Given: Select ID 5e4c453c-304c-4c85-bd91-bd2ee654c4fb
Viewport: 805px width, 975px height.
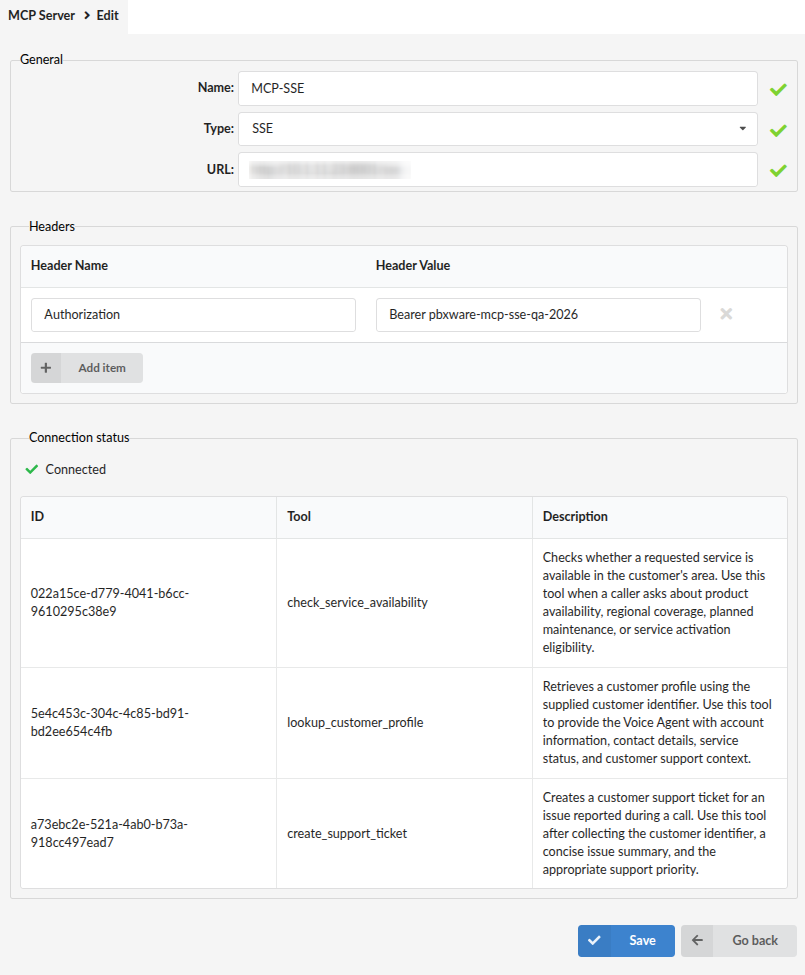Looking at the screenshot, I should coord(110,723).
